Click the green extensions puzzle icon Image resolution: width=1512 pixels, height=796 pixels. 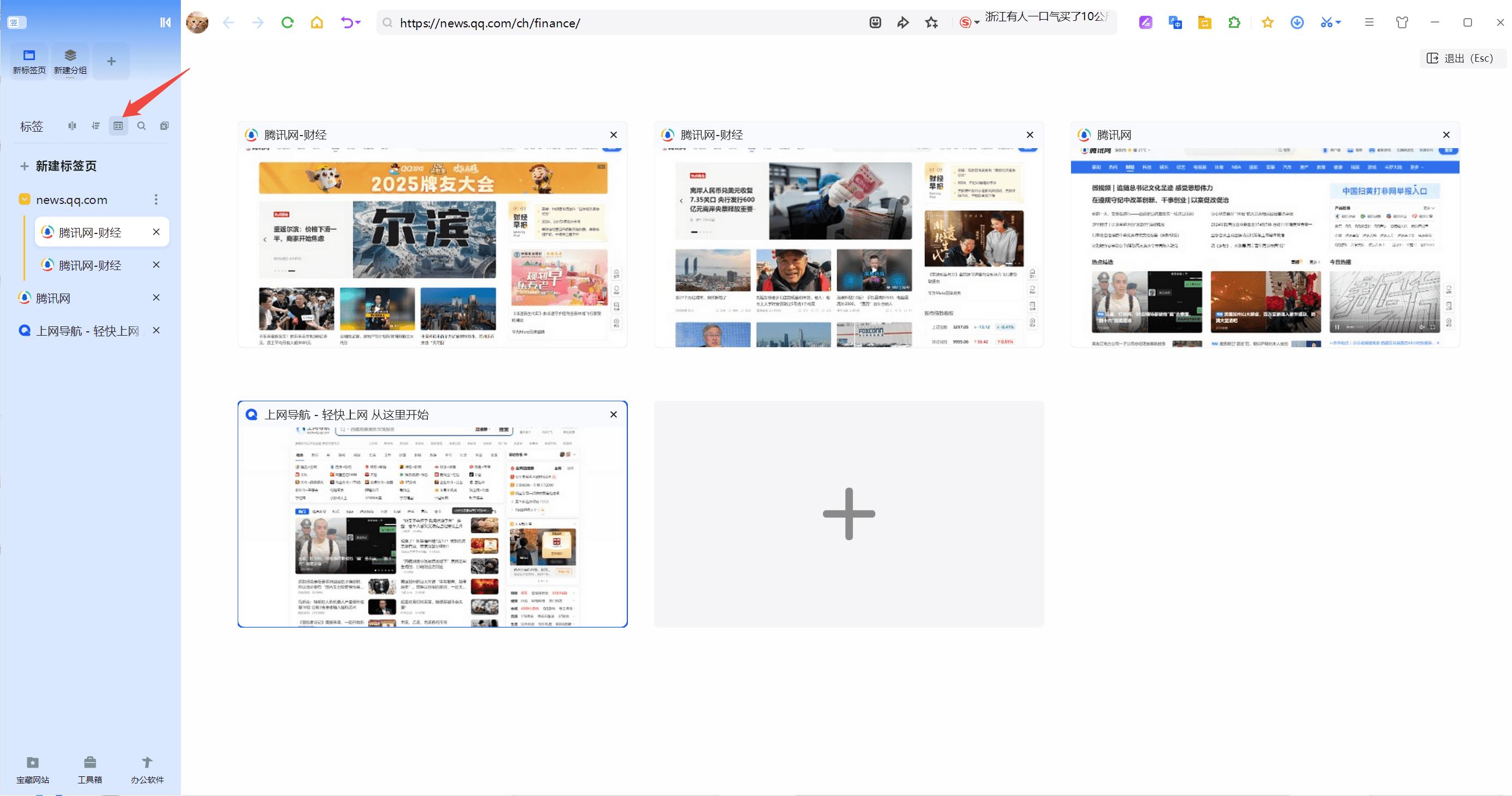coord(1234,22)
